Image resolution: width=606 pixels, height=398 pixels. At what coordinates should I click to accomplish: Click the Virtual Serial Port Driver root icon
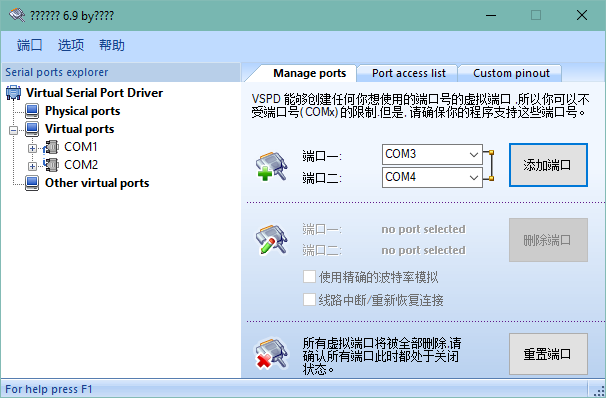(x=14, y=93)
